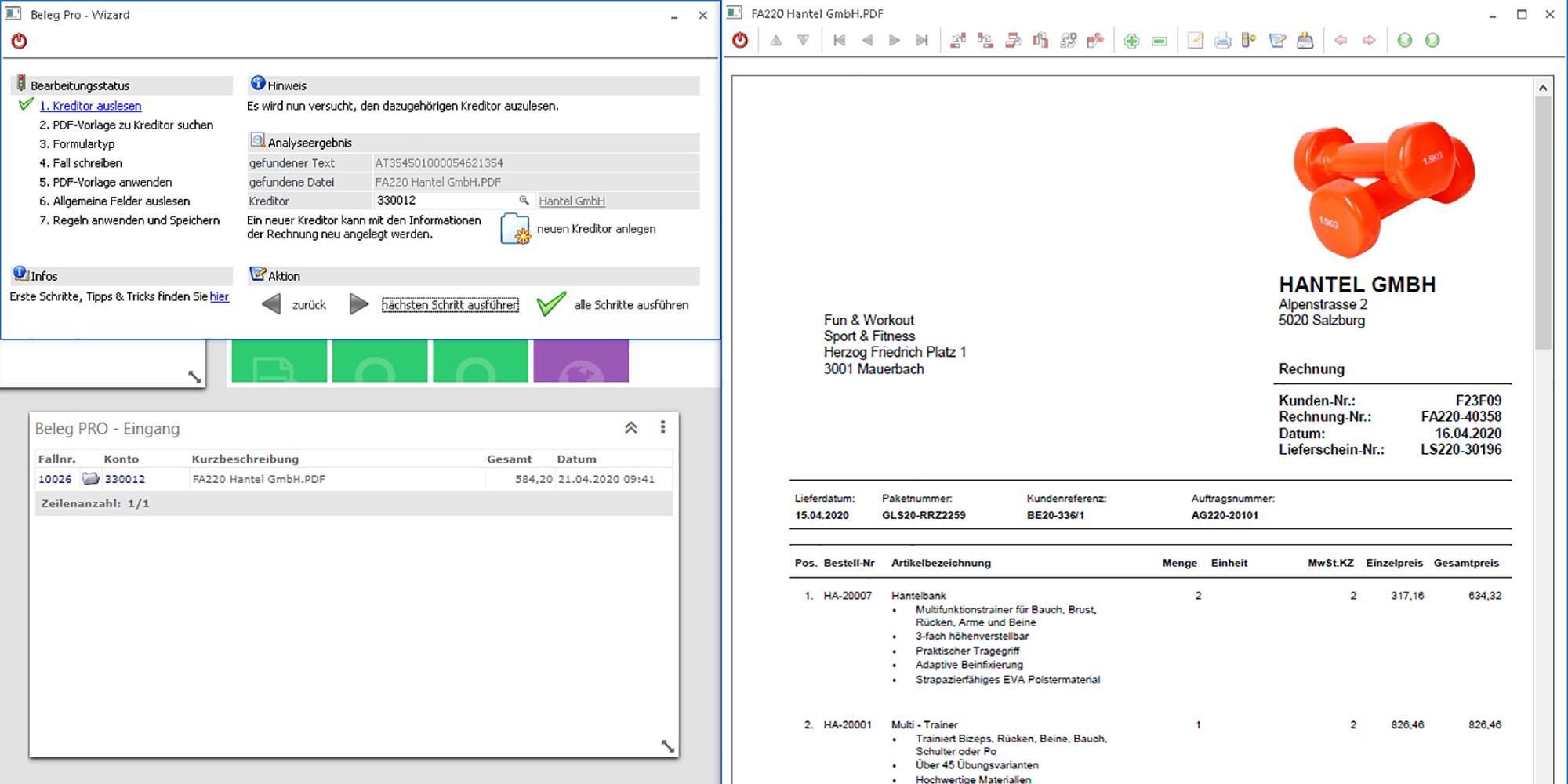Jump to first page in PDF viewer
This screenshot has width=1568, height=784.
[839, 40]
